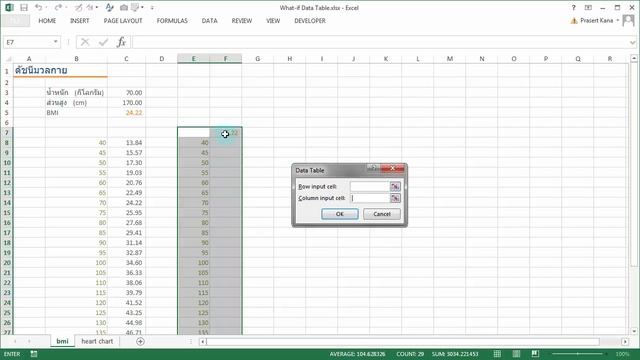Screen dimensions: 640x360
Task: Select the column E header
Action: [x=193, y=59]
